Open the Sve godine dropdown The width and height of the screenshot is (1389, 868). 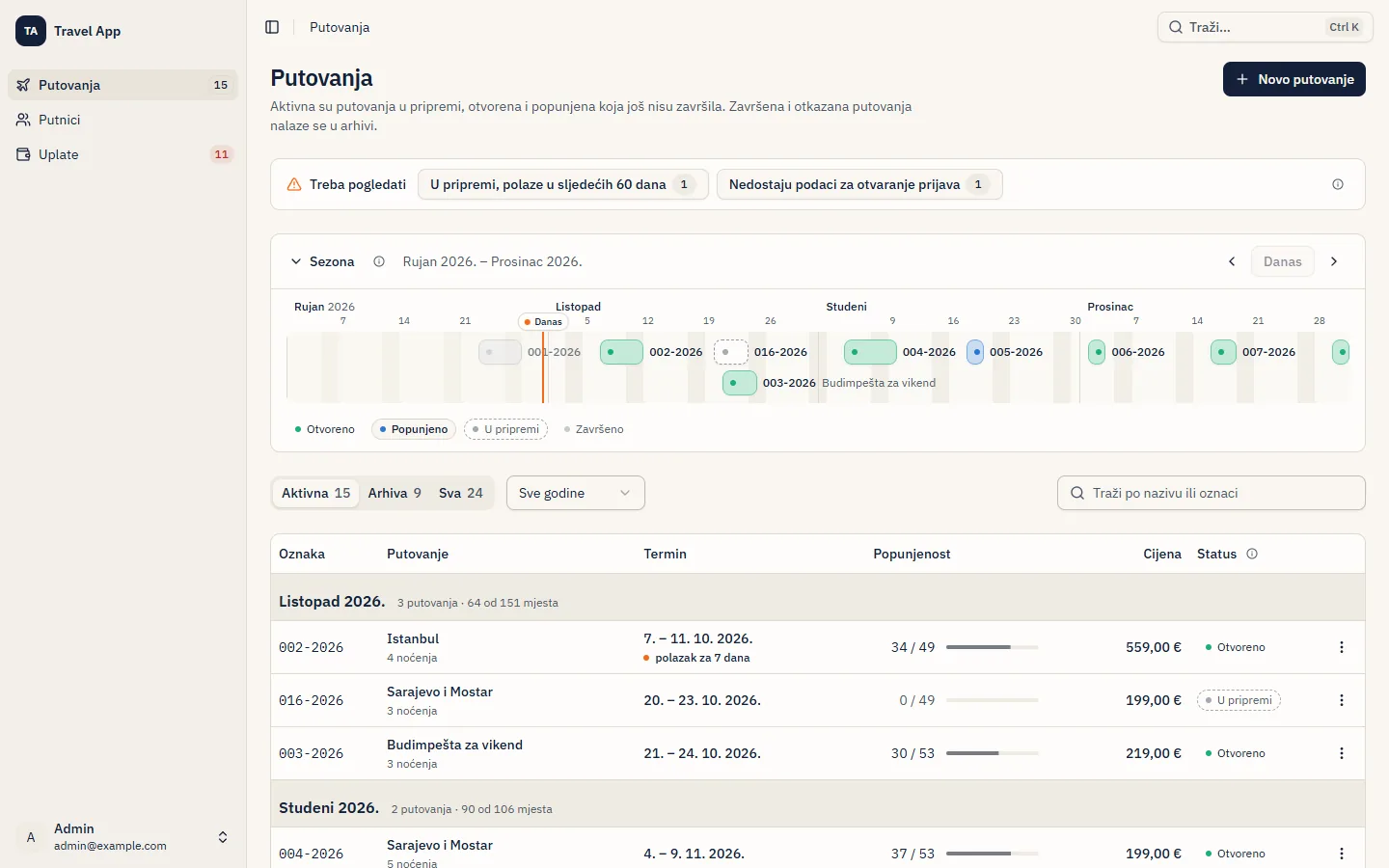click(x=576, y=493)
